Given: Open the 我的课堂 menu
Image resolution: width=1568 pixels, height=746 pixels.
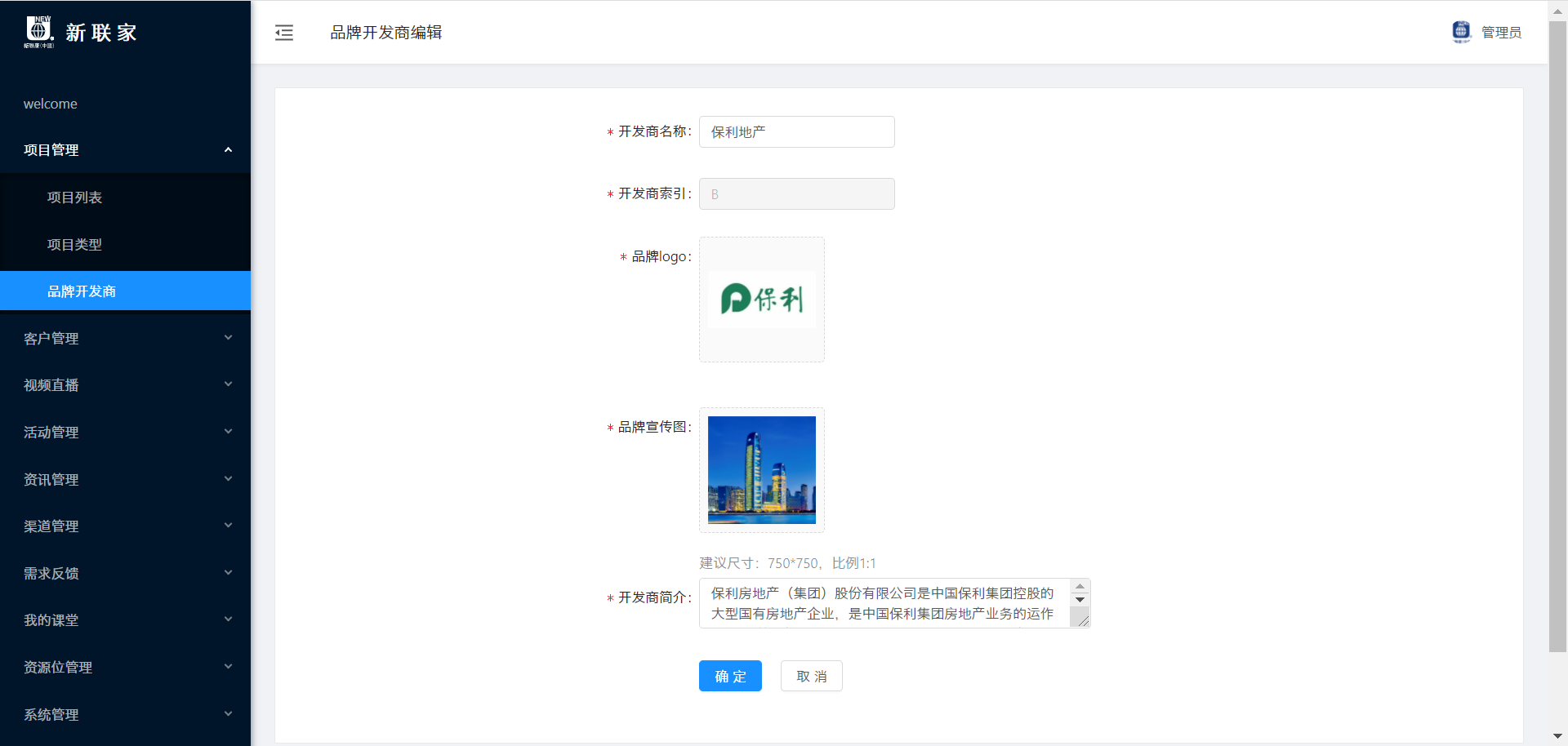Looking at the screenshot, I should tap(125, 620).
